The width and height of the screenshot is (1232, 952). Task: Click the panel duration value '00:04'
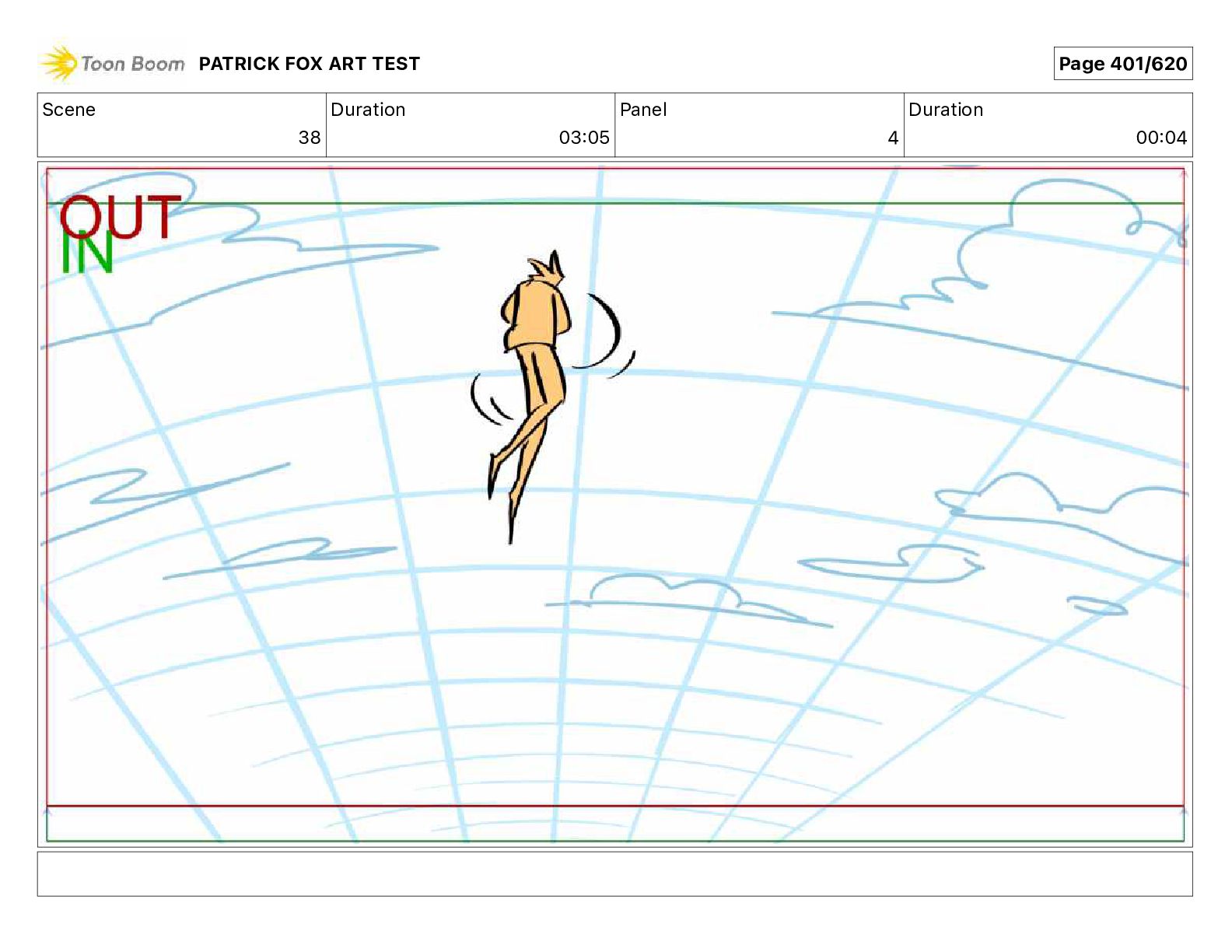(1161, 138)
